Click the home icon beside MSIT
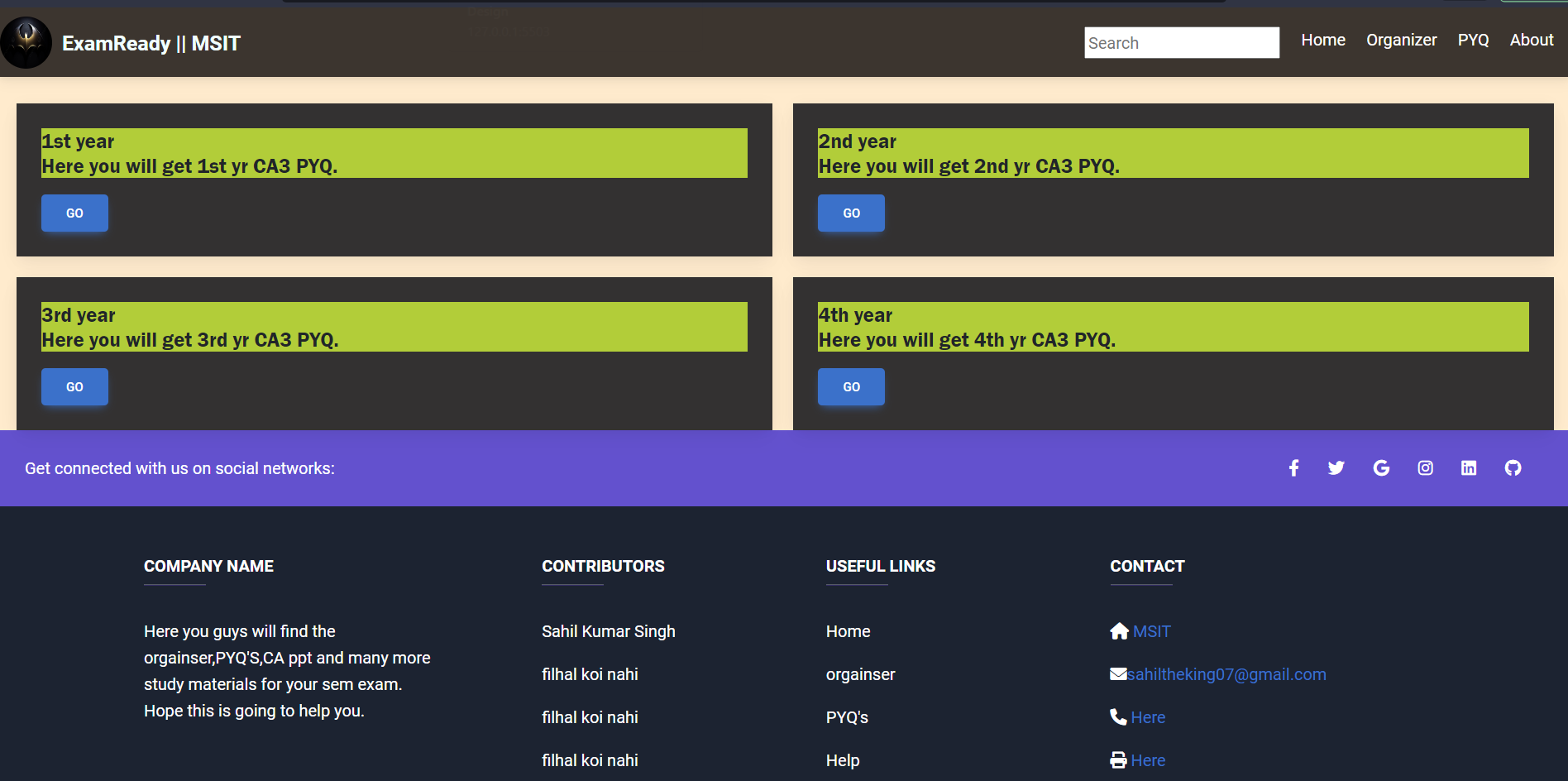 click(1119, 631)
